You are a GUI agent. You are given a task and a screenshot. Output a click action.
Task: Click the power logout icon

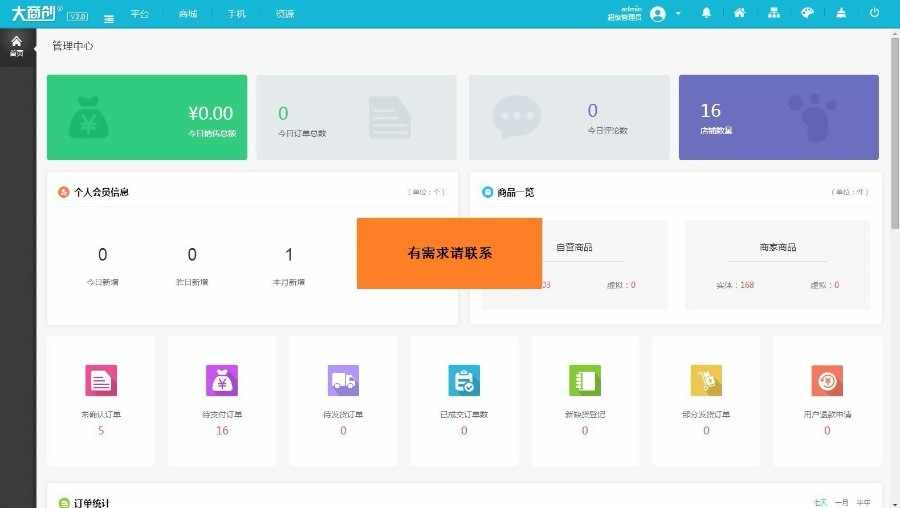pyautogui.click(x=874, y=13)
